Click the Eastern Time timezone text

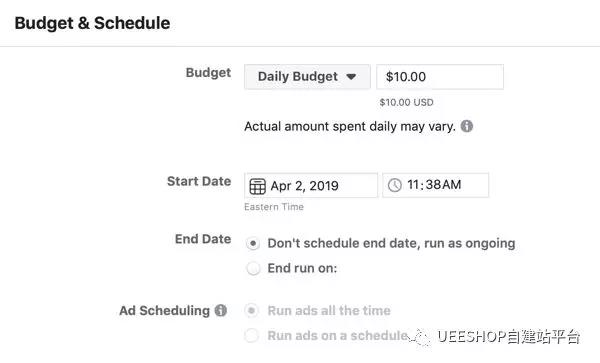274,207
